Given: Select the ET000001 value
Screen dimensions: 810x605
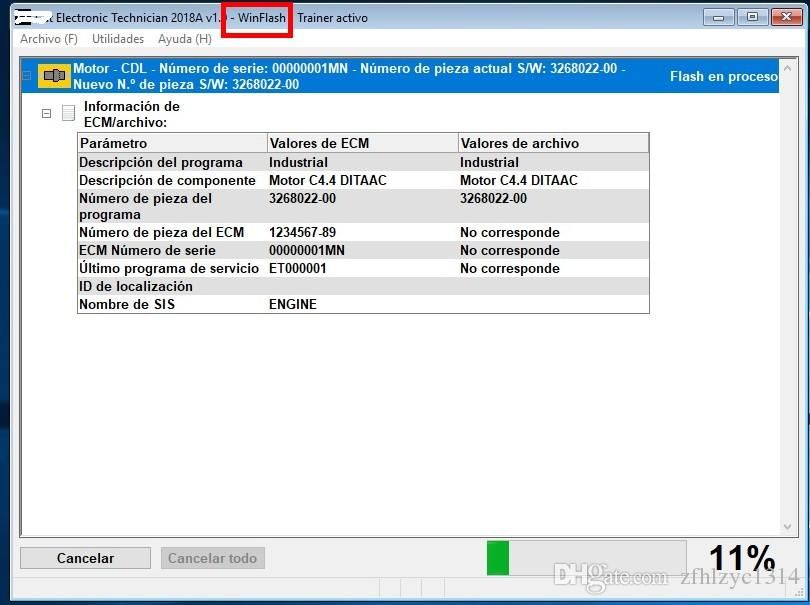Looking at the screenshot, I should tap(298, 269).
